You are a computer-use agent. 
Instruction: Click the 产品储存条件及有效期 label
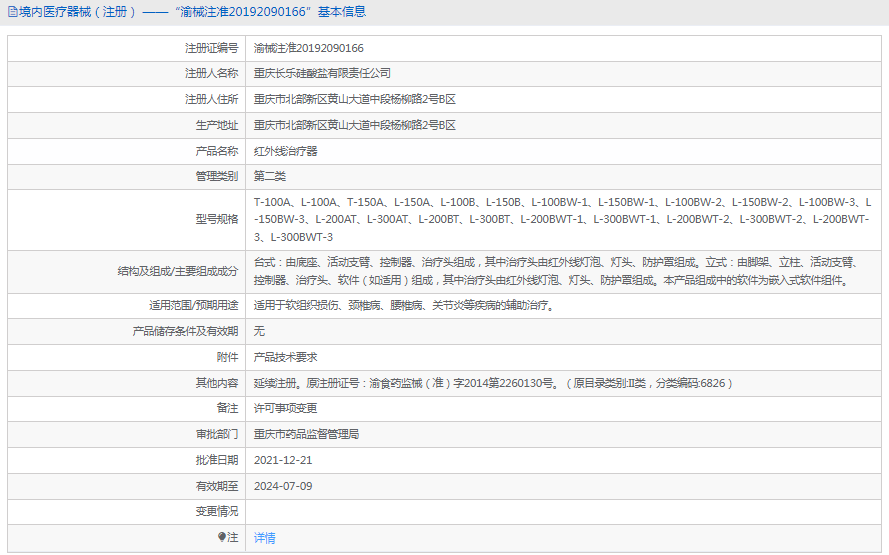185,331
